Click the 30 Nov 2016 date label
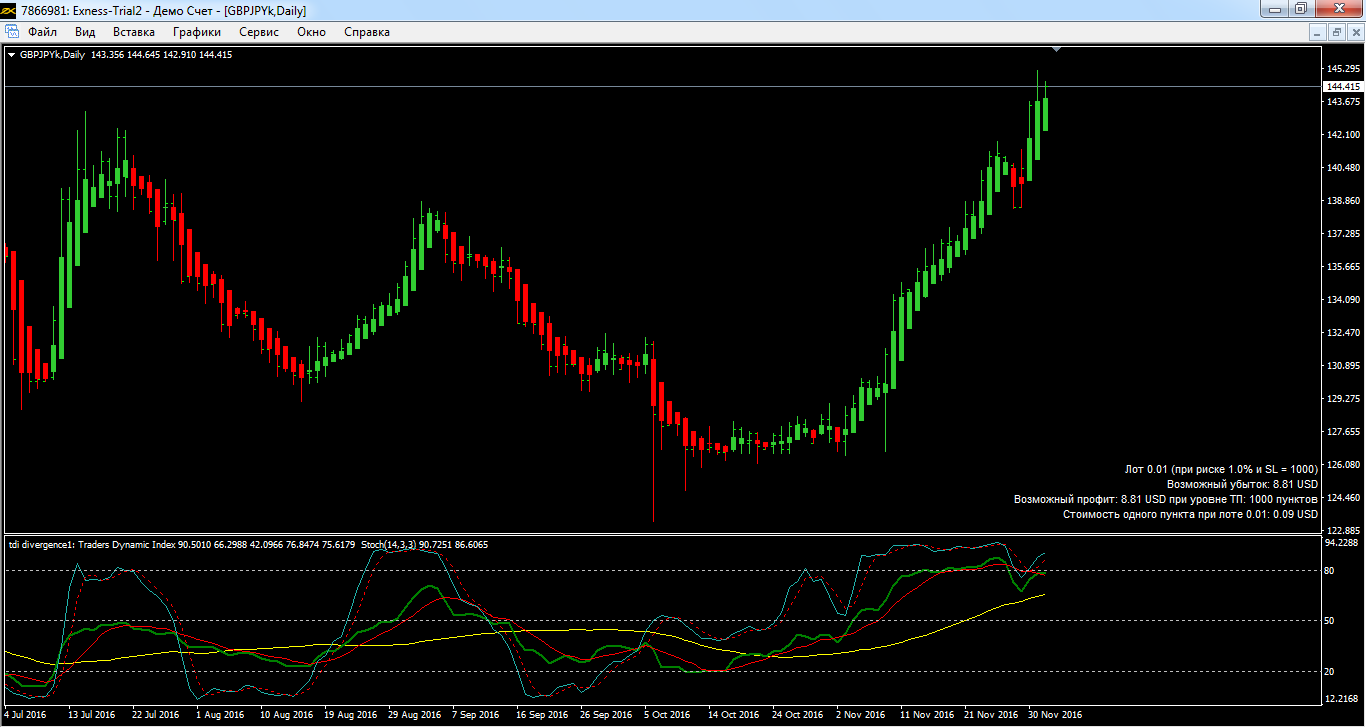Screen dimensions: 1366x728 coord(1055,715)
